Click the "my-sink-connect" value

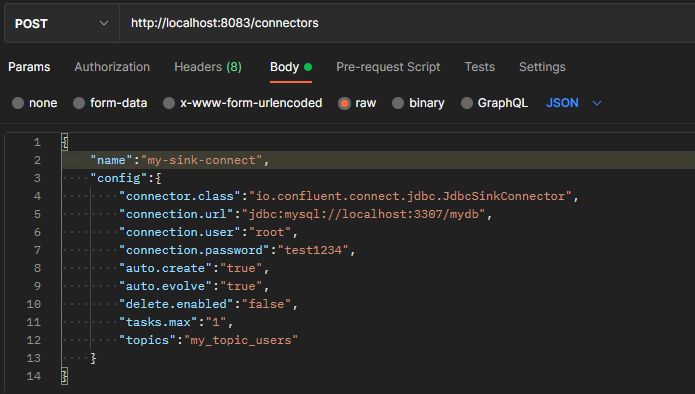tap(201, 160)
